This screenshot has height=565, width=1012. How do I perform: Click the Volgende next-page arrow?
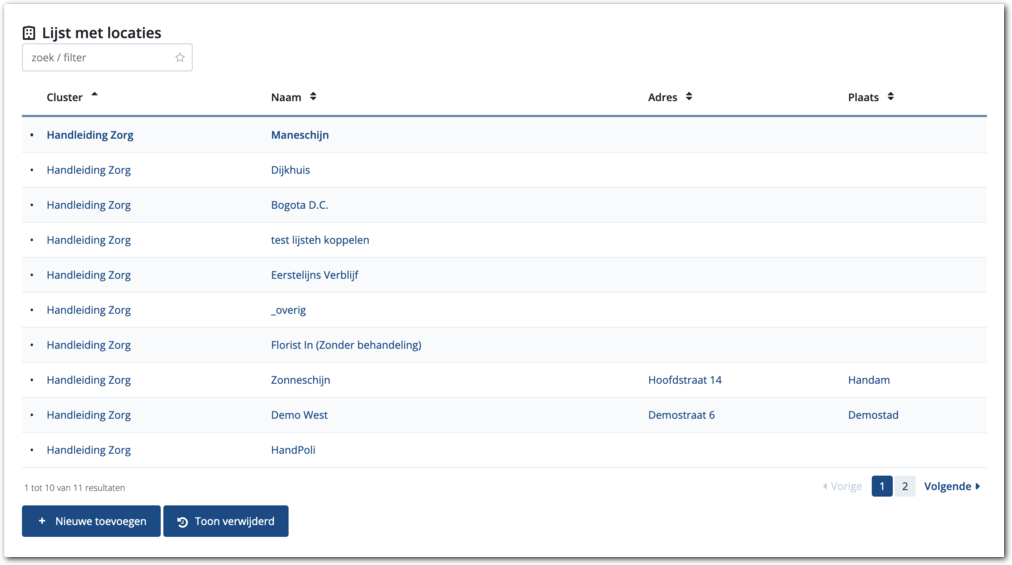pos(977,487)
